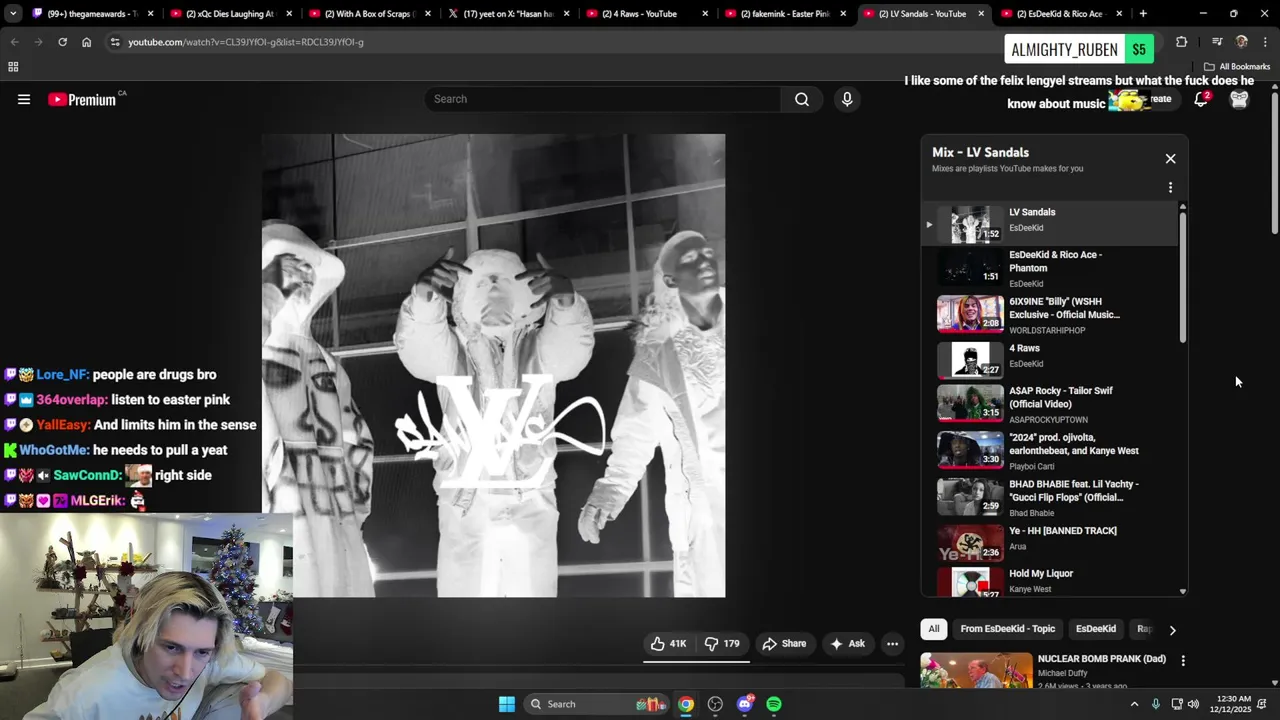The width and height of the screenshot is (1280, 720).
Task: Click the Mix playlist scrollbar
Action: (1183, 276)
